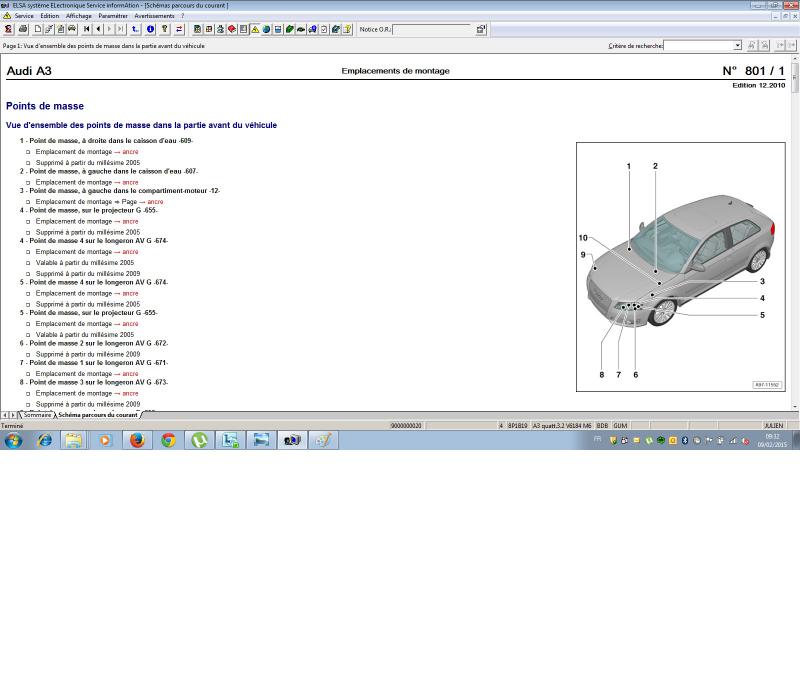Viewport: 800px width, 688px height.
Task: Go to the next page arrow
Action: (109, 29)
